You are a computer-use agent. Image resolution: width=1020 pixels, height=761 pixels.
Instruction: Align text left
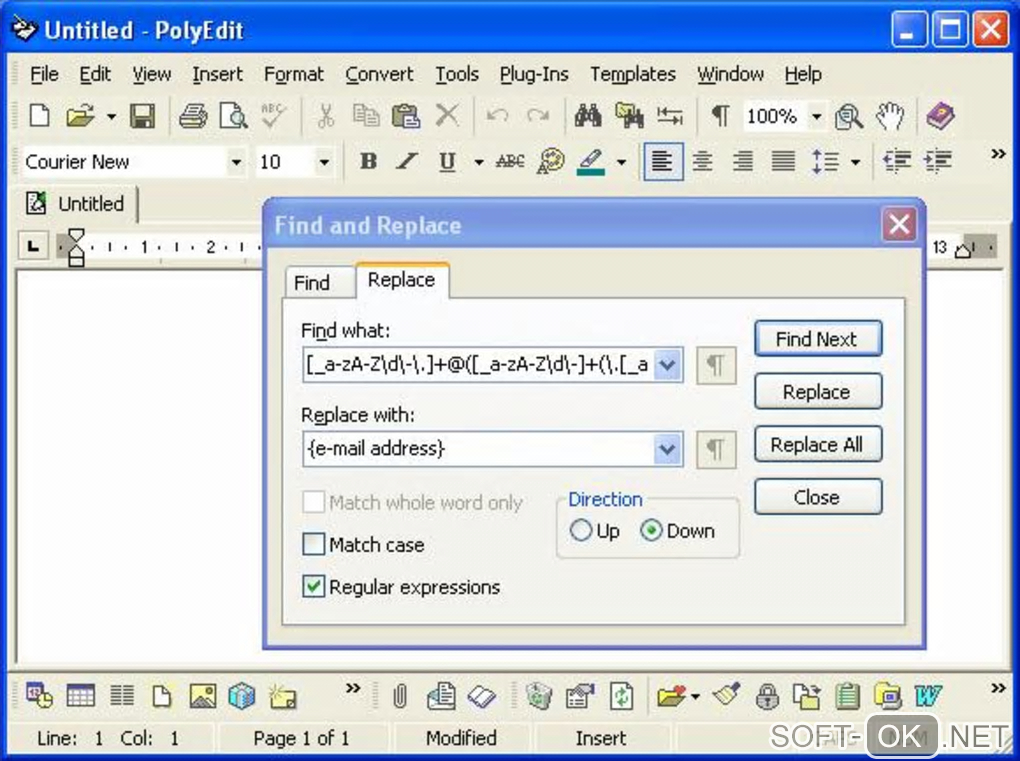663,161
